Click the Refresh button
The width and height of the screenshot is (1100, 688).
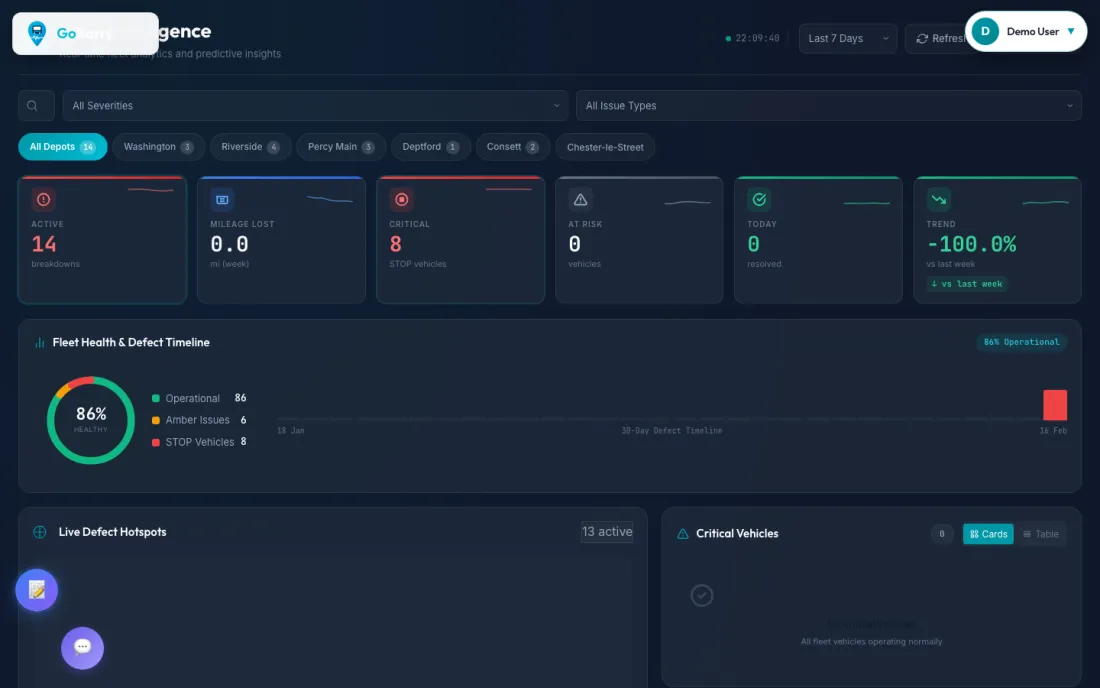click(939, 39)
